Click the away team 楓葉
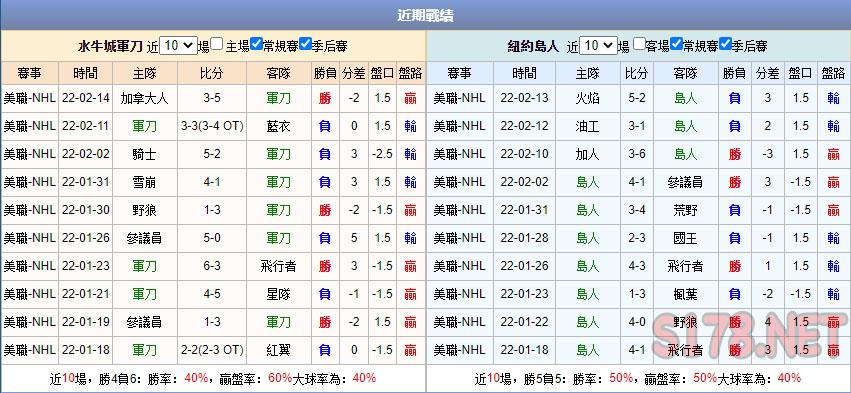The height and width of the screenshot is (393, 851). point(685,294)
